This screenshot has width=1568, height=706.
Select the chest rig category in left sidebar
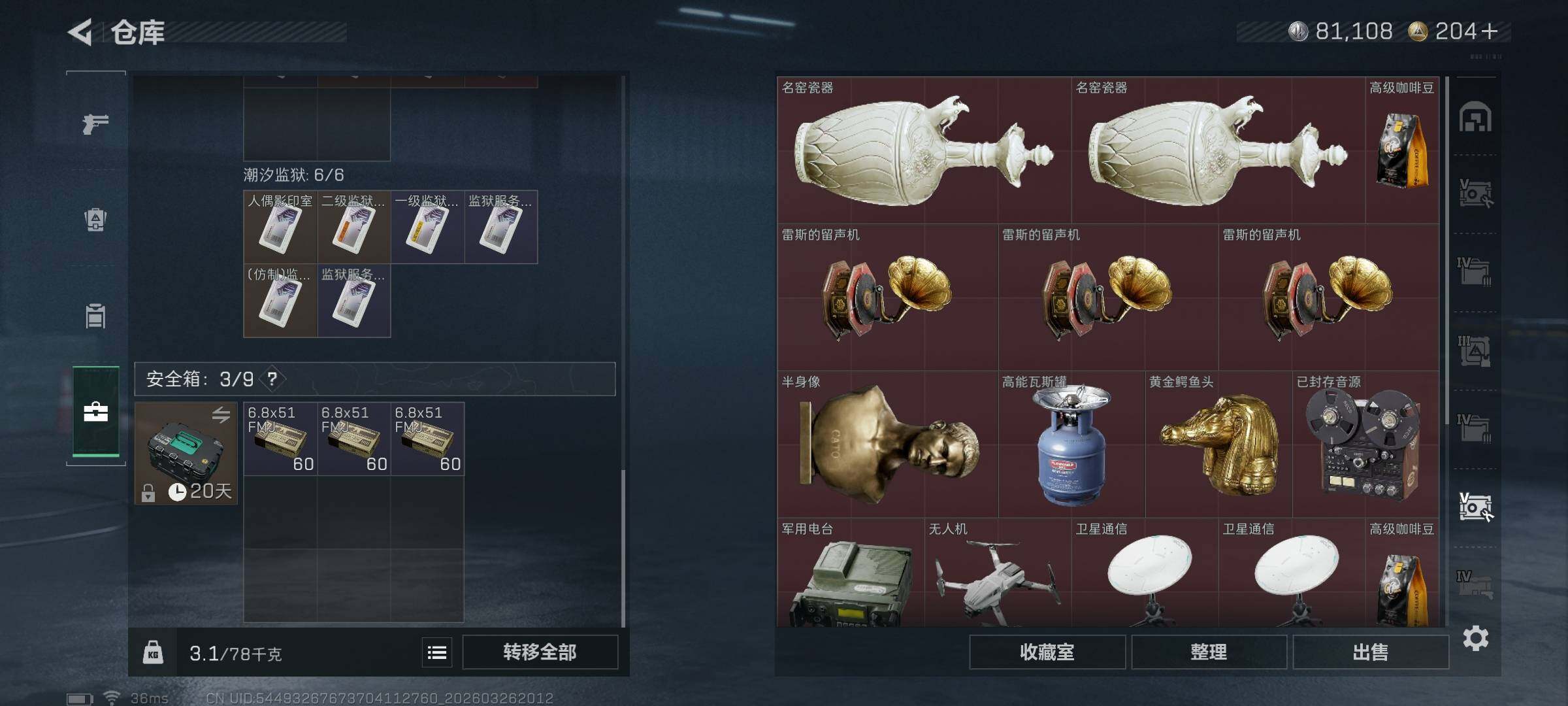(95, 316)
